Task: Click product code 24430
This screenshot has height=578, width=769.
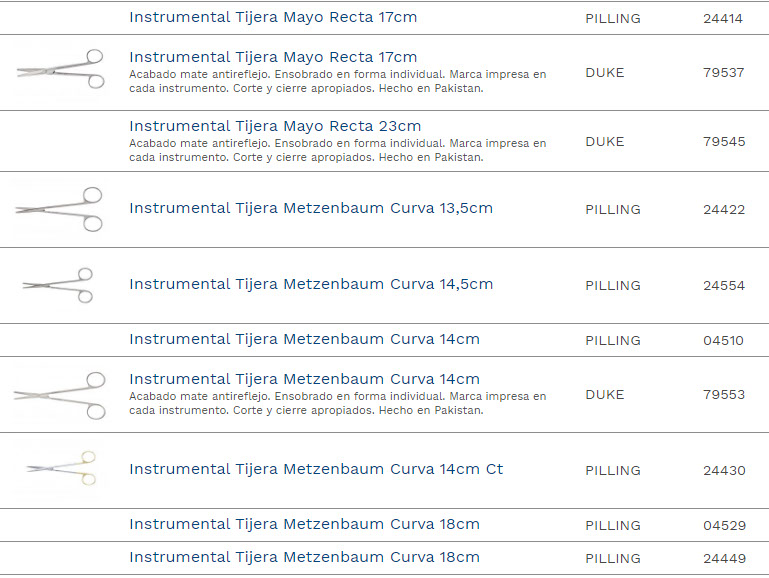Action: (724, 471)
